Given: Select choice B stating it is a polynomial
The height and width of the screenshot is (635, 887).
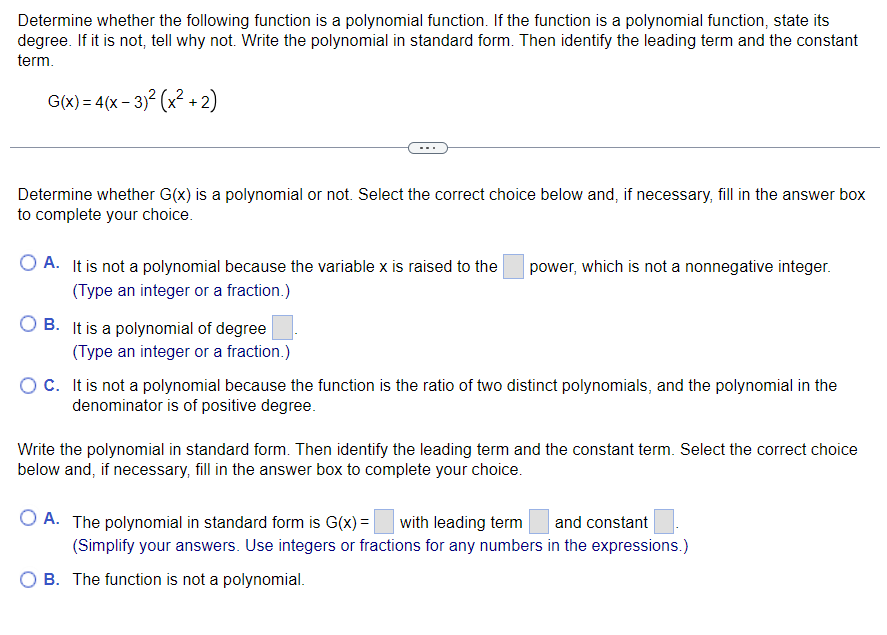Looking at the screenshot, I should 27,324.
